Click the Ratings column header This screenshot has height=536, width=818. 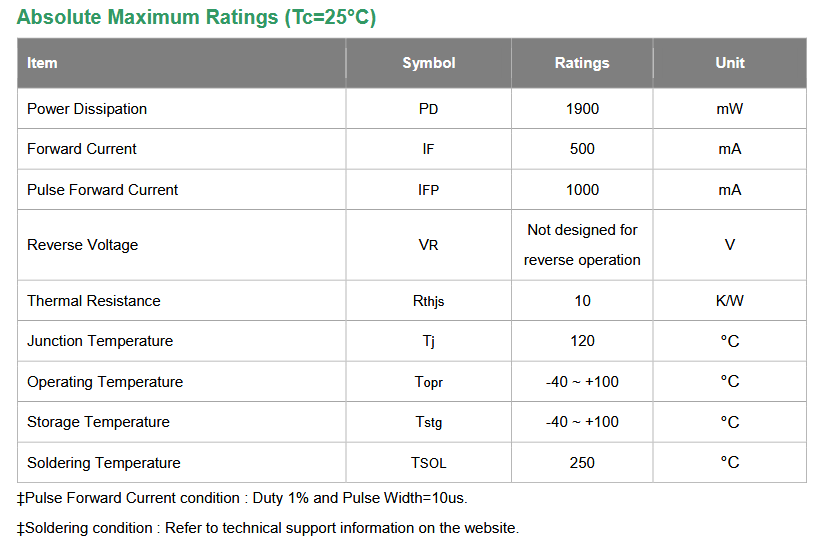coord(582,63)
